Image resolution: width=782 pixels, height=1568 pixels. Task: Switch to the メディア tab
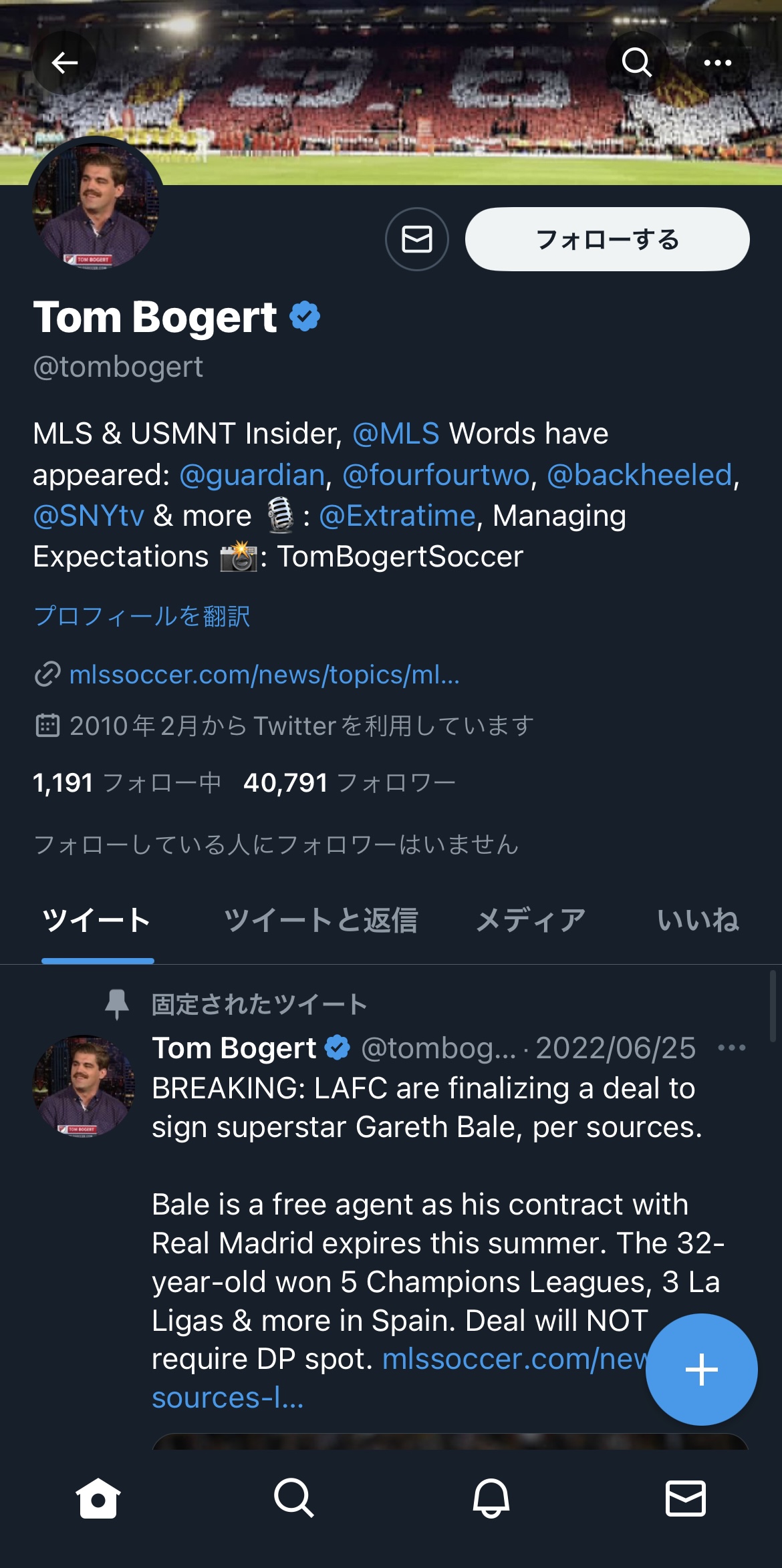pyautogui.click(x=531, y=921)
